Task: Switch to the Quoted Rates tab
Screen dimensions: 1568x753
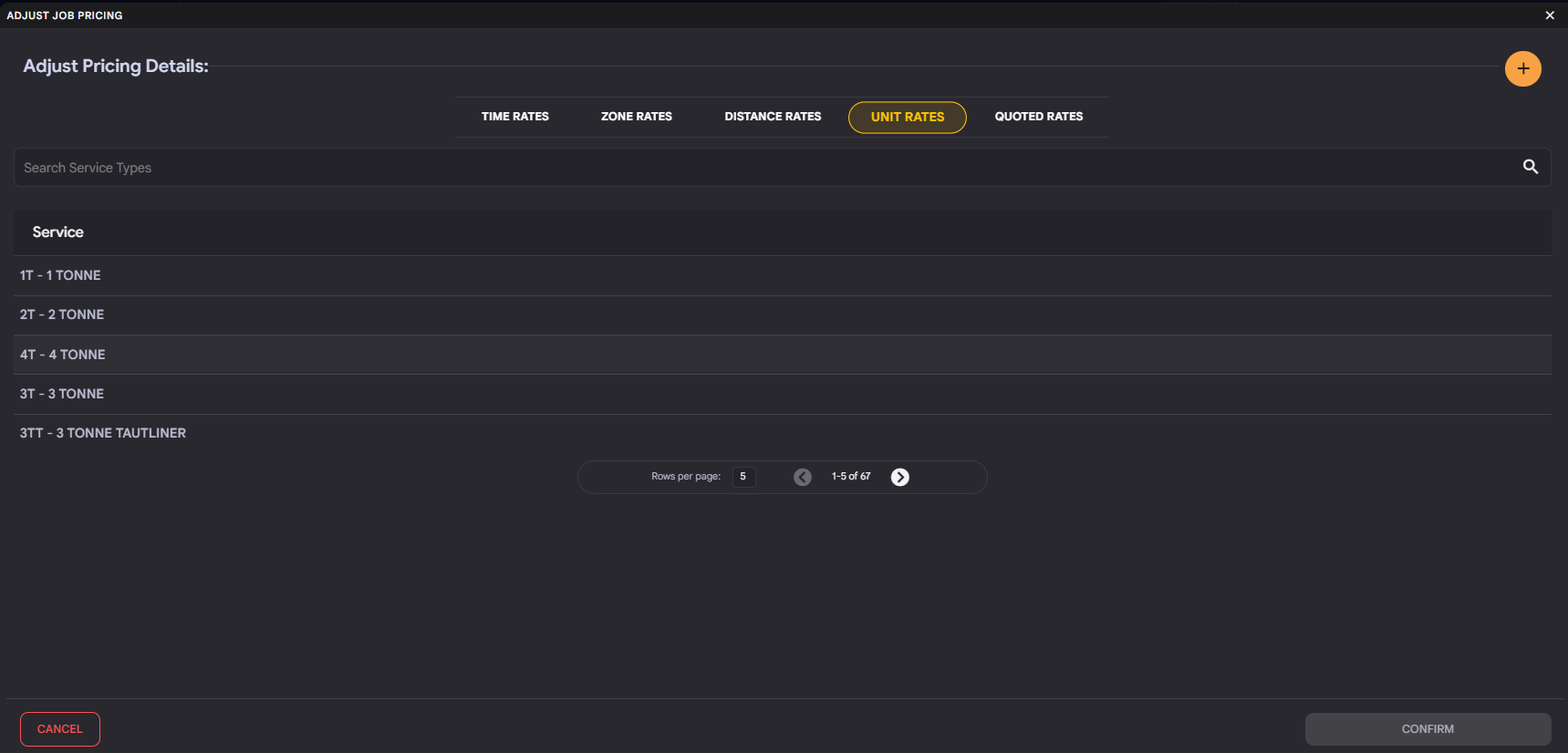Action: tap(1039, 117)
